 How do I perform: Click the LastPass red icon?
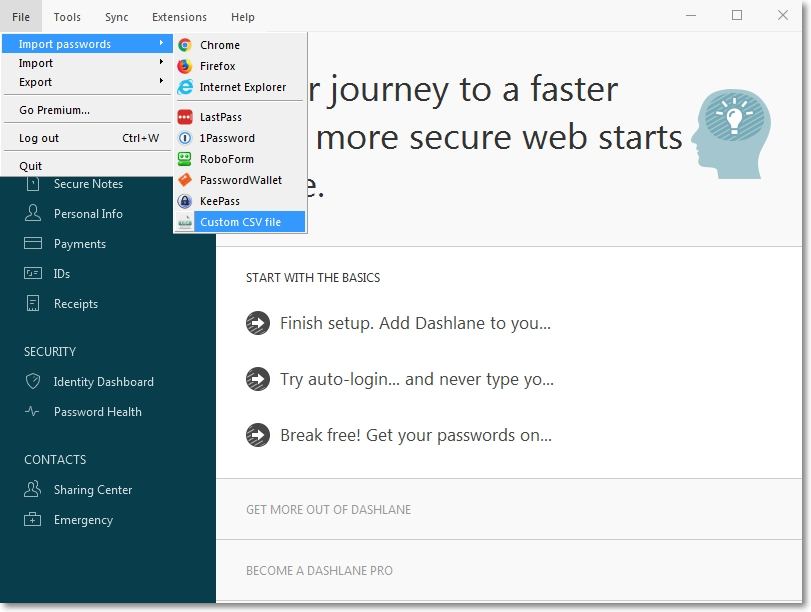click(185, 117)
